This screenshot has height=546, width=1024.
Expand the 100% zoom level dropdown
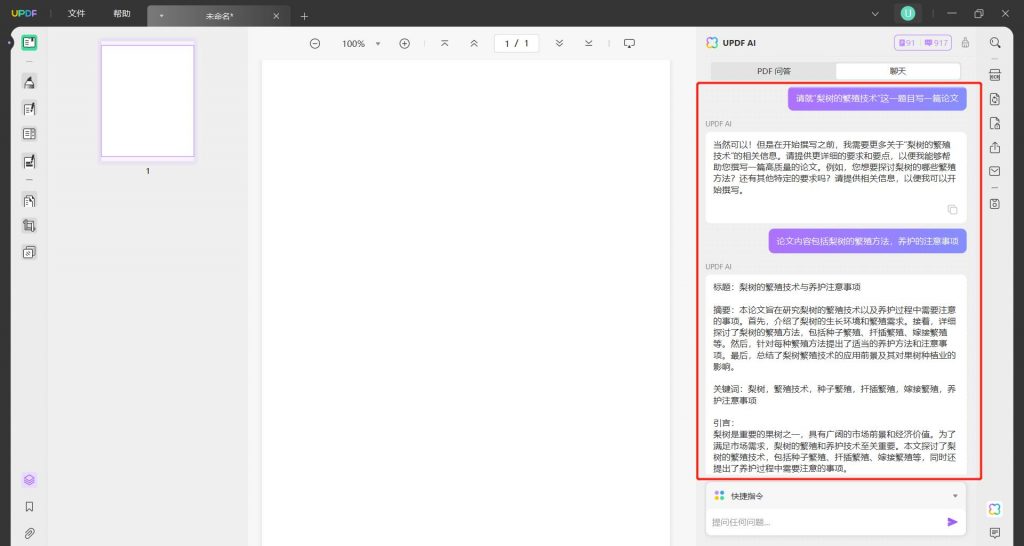coord(377,44)
